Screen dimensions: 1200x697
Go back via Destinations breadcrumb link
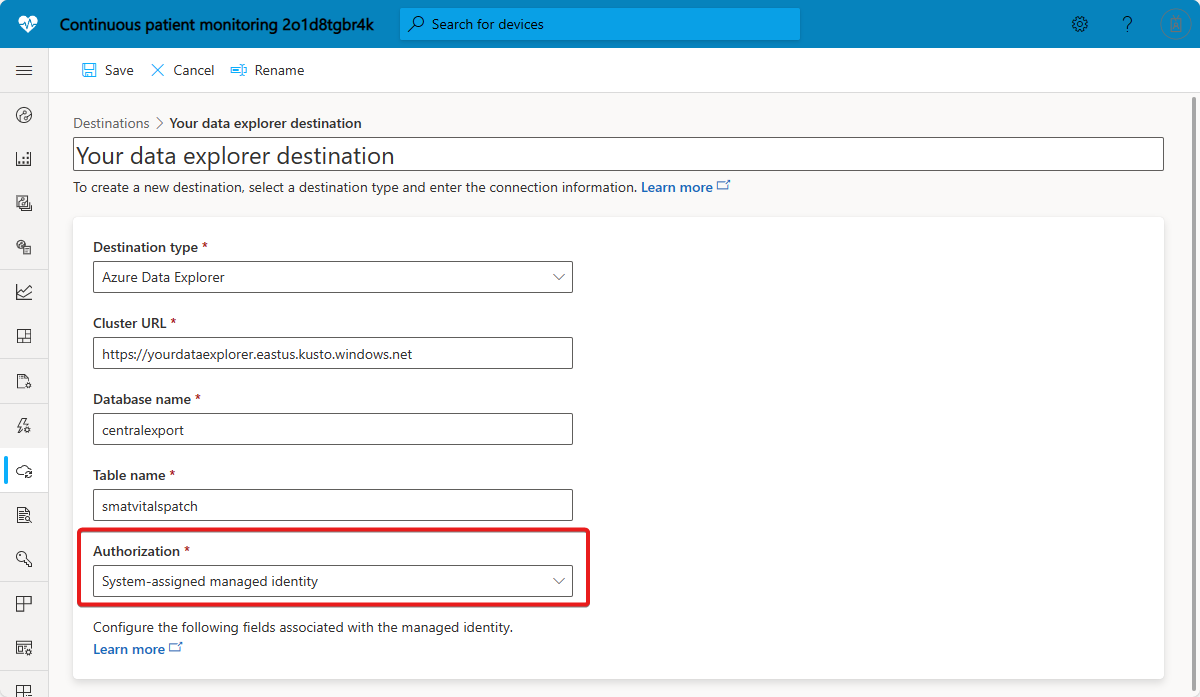pyautogui.click(x=111, y=123)
